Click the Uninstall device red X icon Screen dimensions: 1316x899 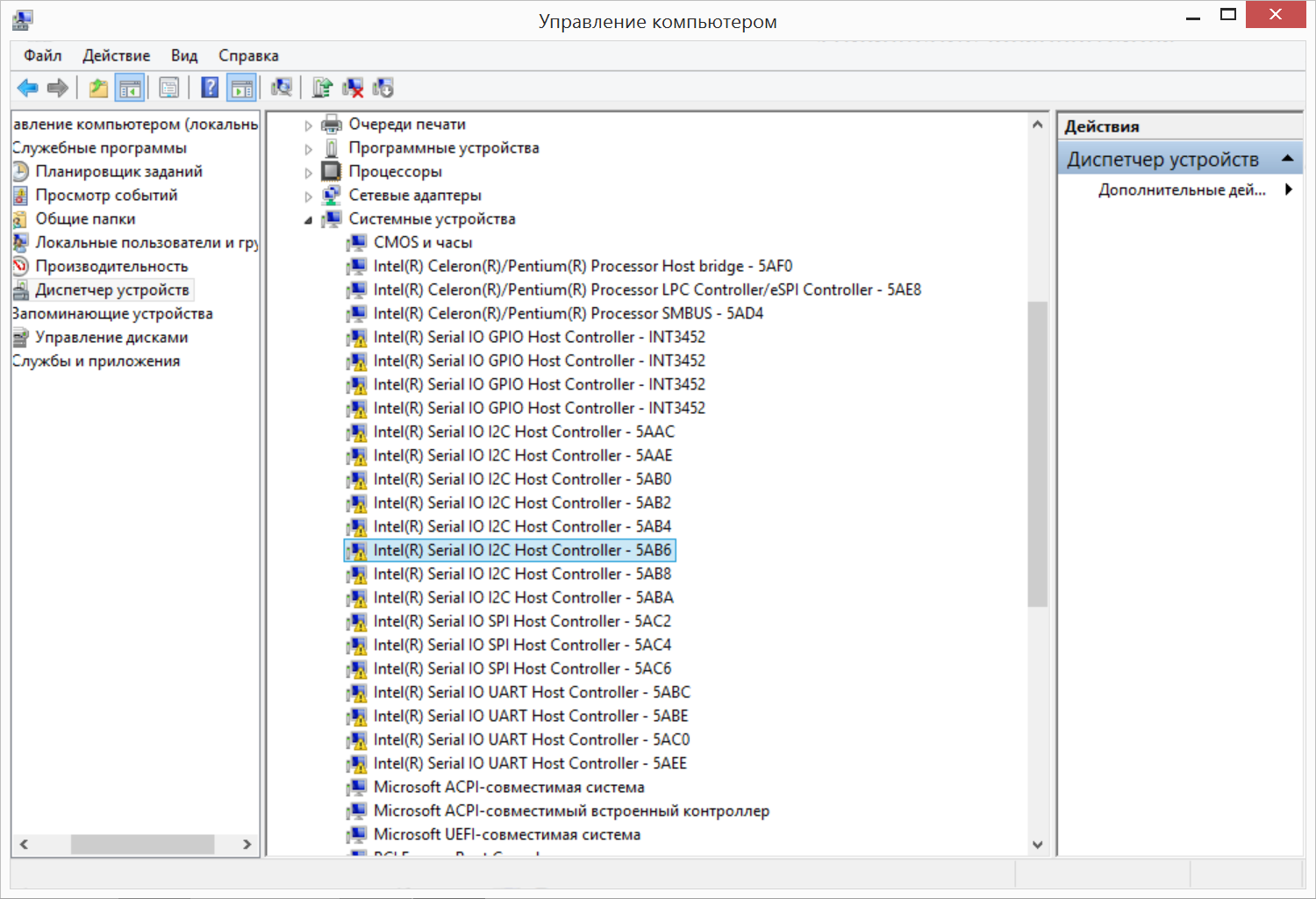tap(353, 88)
